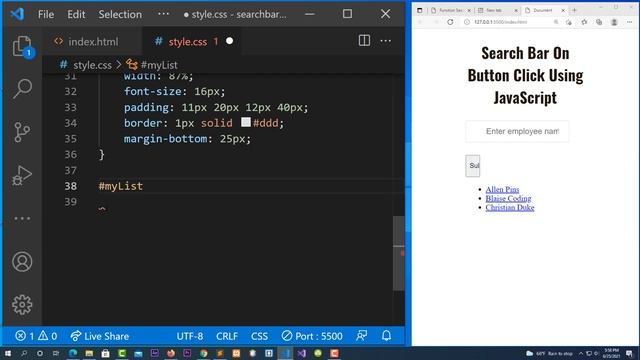This screenshot has width=640, height=360.
Task: Open a new browser tab
Action: point(574,10)
